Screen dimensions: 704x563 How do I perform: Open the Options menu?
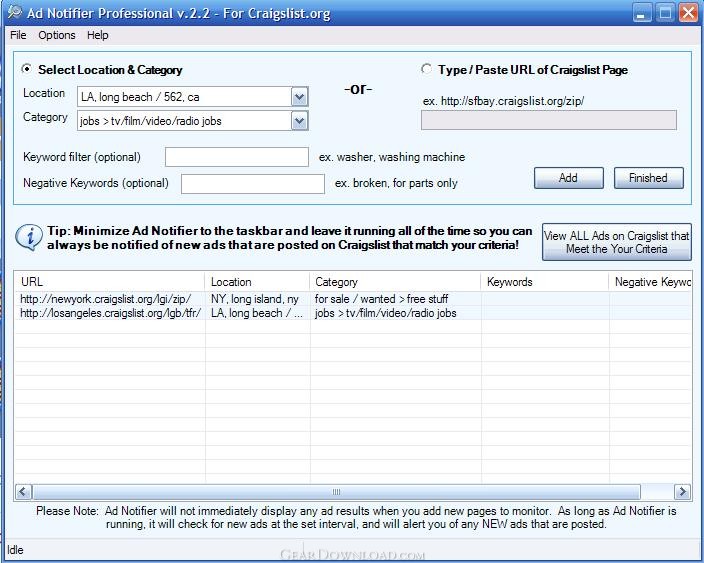pos(57,35)
